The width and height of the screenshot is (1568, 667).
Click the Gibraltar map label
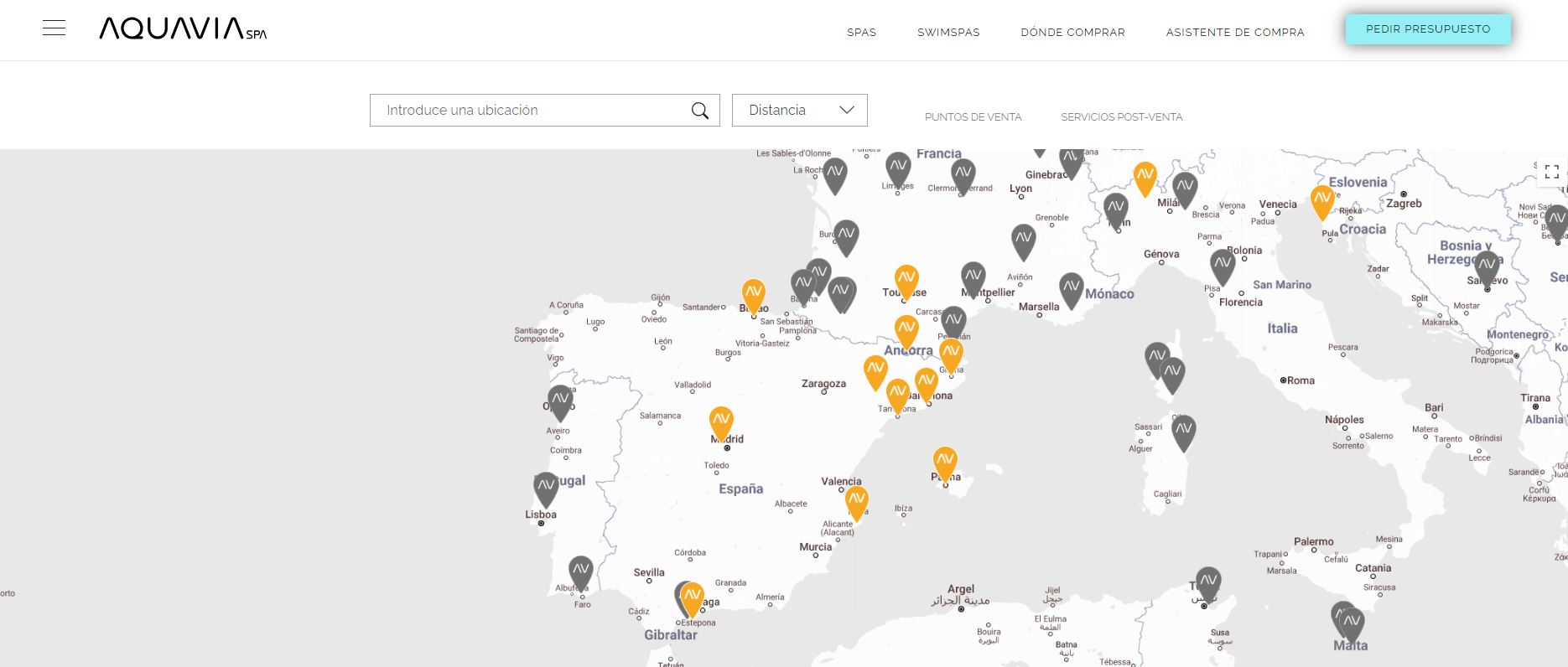point(671,635)
